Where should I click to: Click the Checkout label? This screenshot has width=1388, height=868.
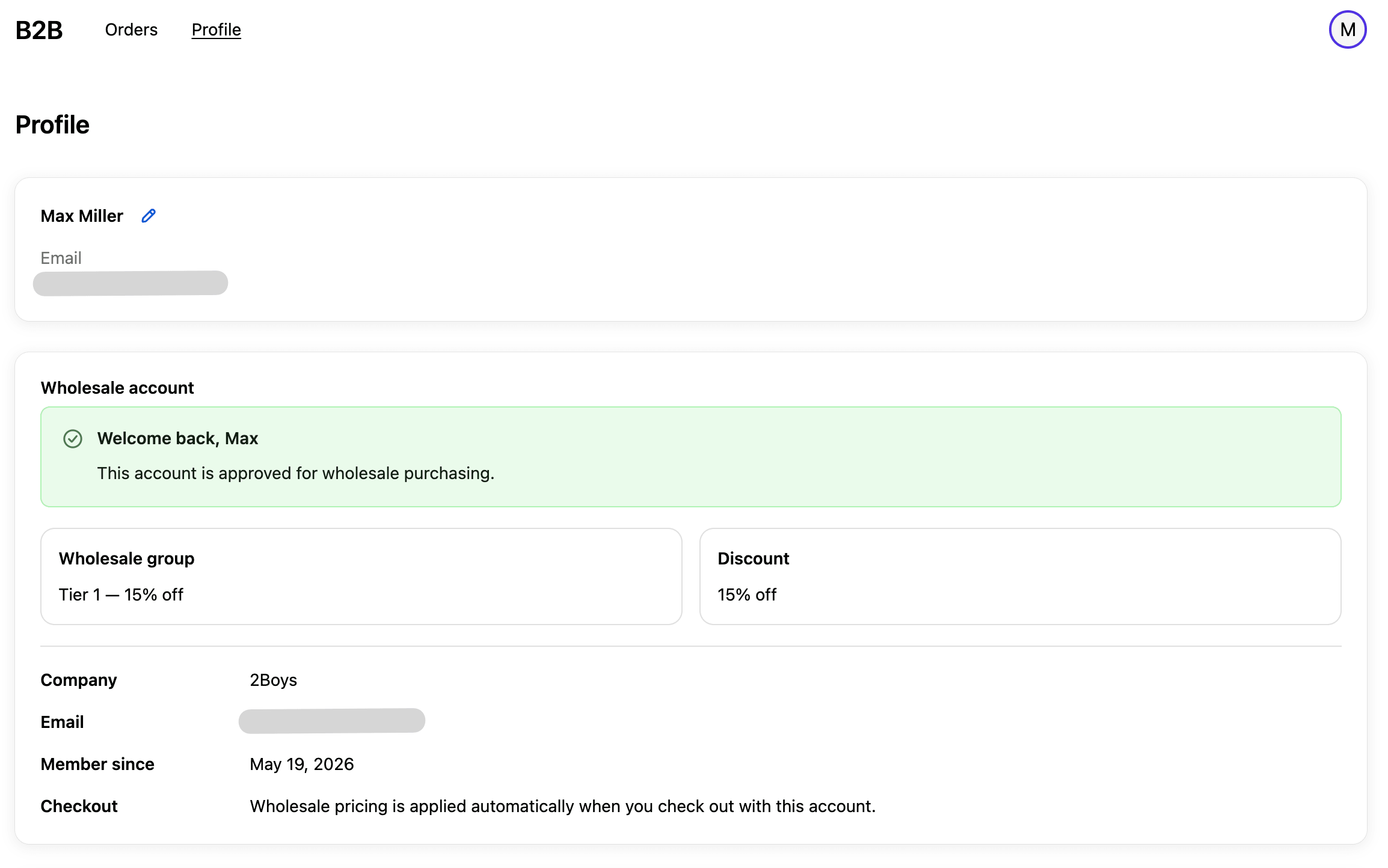(x=79, y=806)
